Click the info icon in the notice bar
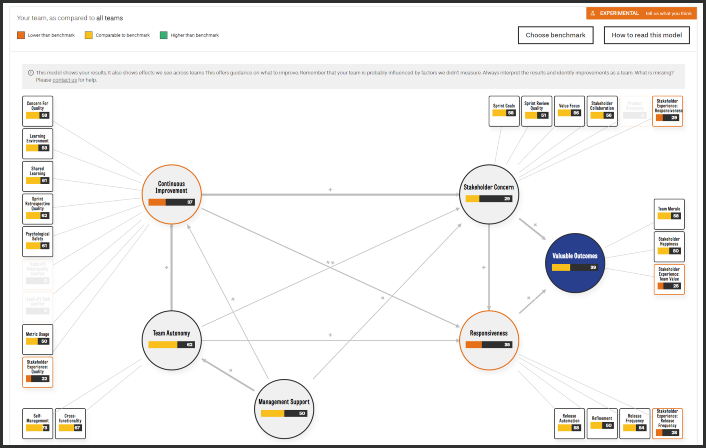706x448 pixels. pos(31,72)
